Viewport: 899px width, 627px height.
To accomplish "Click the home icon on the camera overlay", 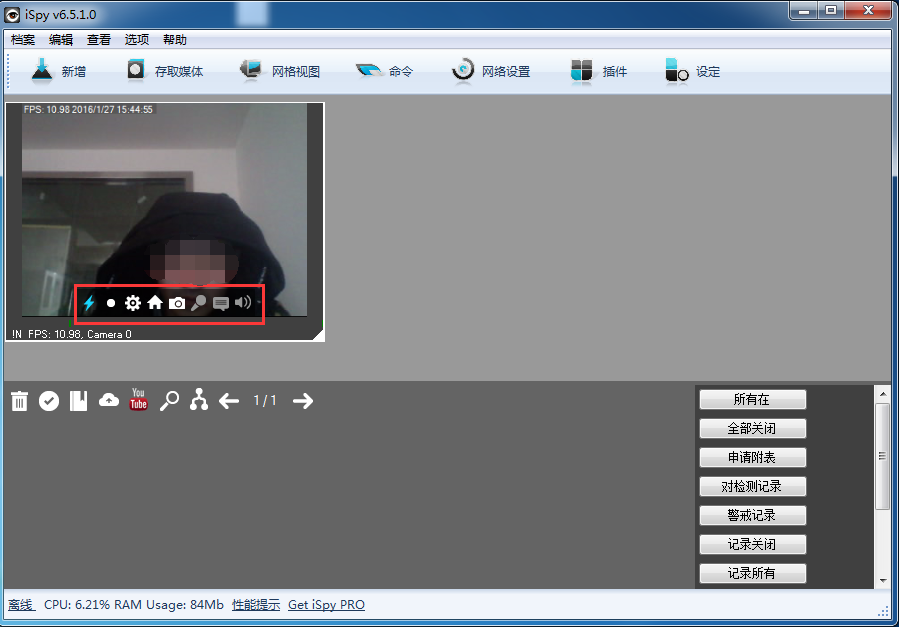I will pos(155,302).
